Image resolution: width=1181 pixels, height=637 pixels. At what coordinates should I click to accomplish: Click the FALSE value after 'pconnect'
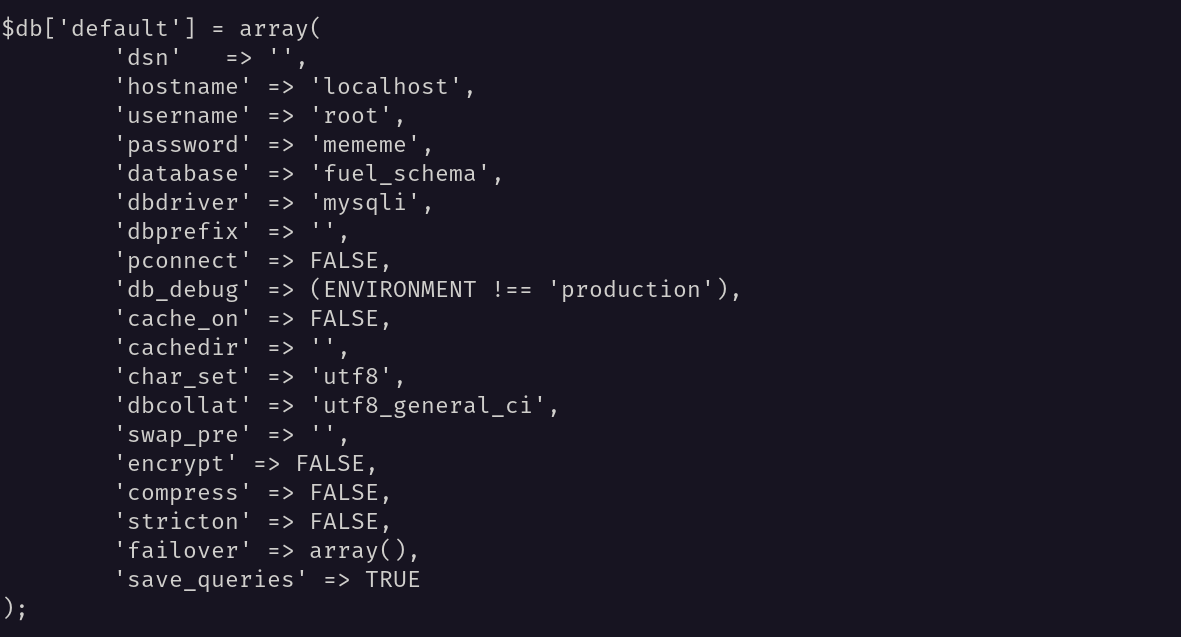pos(344,261)
